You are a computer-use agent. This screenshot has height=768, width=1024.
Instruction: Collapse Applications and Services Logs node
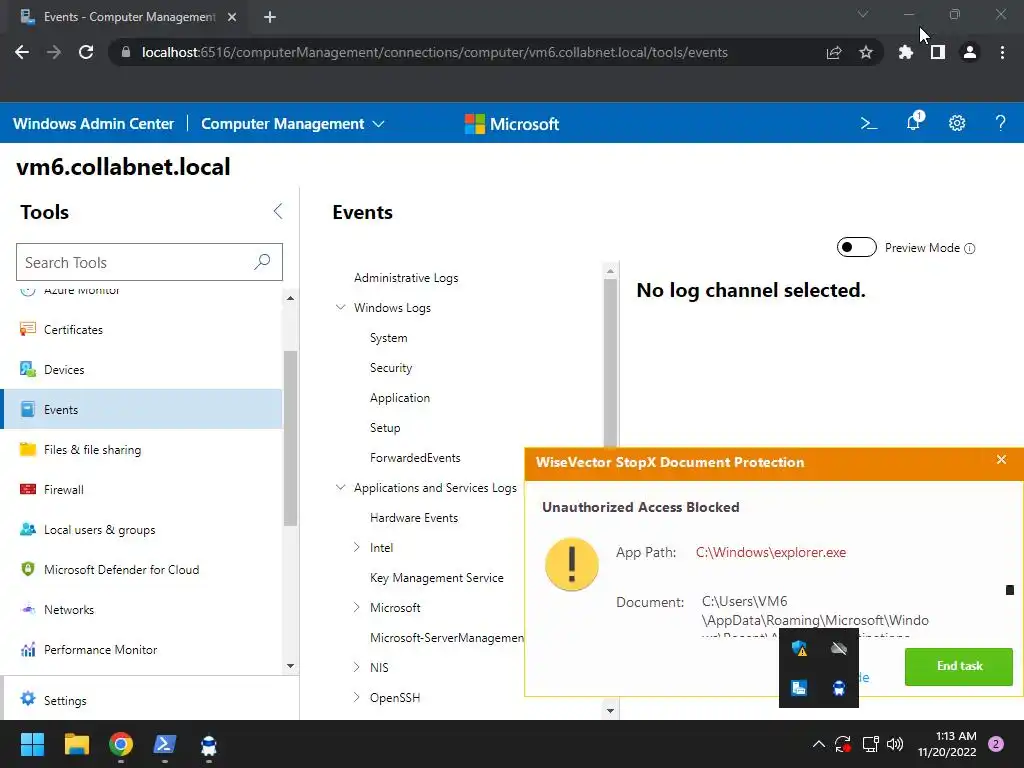click(340, 487)
